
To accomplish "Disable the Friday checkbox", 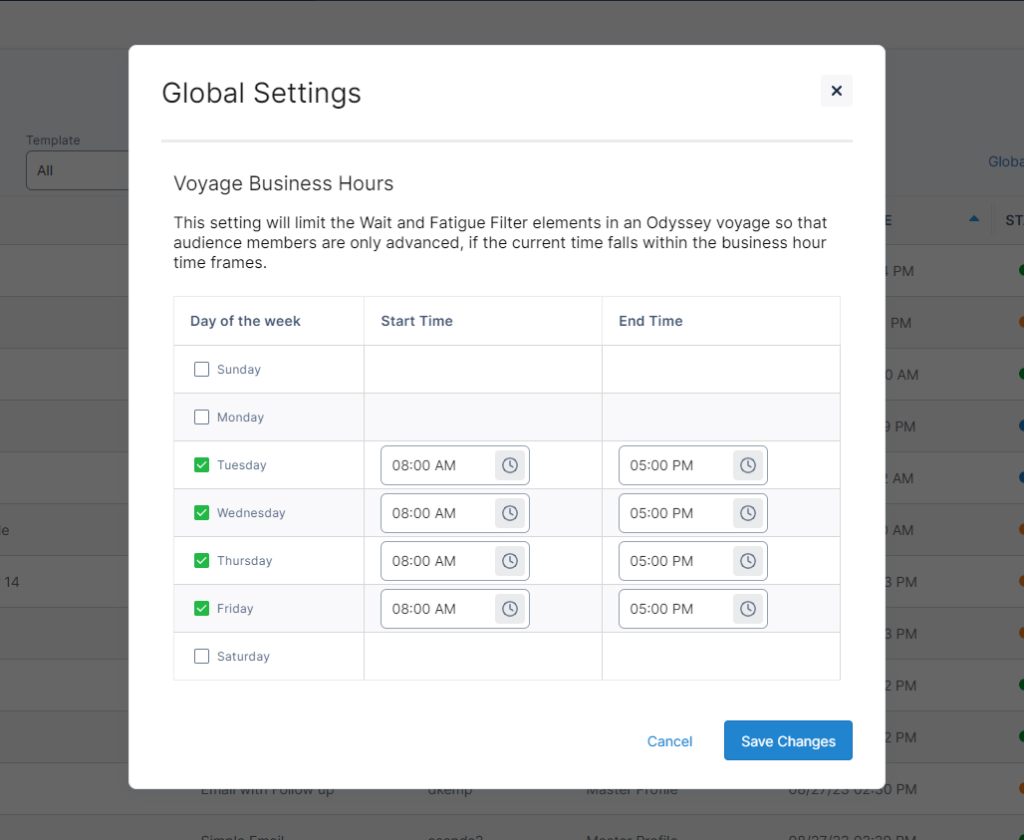I will [202, 608].
